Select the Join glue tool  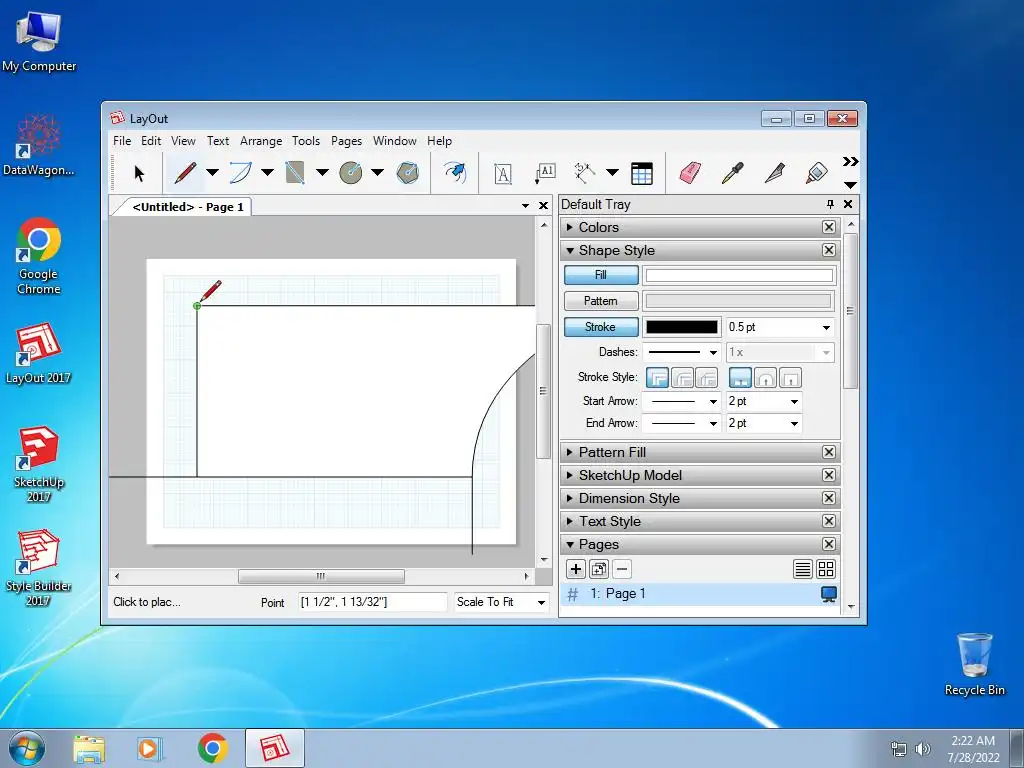click(x=816, y=173)
